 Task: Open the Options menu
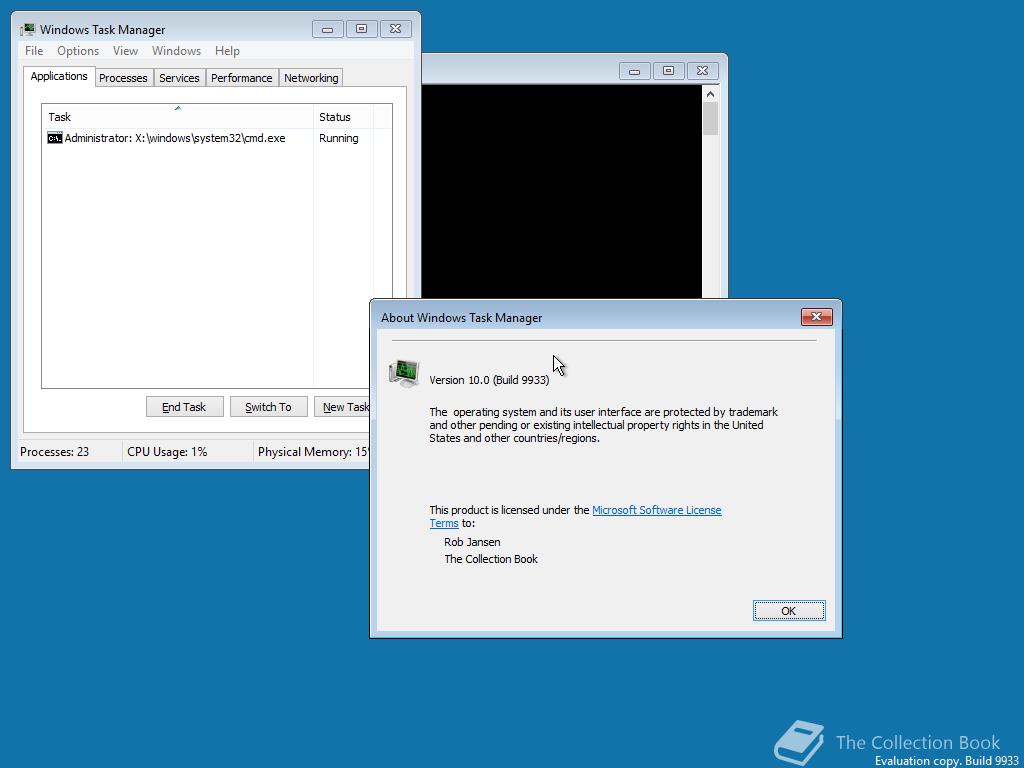pos(78,51)
